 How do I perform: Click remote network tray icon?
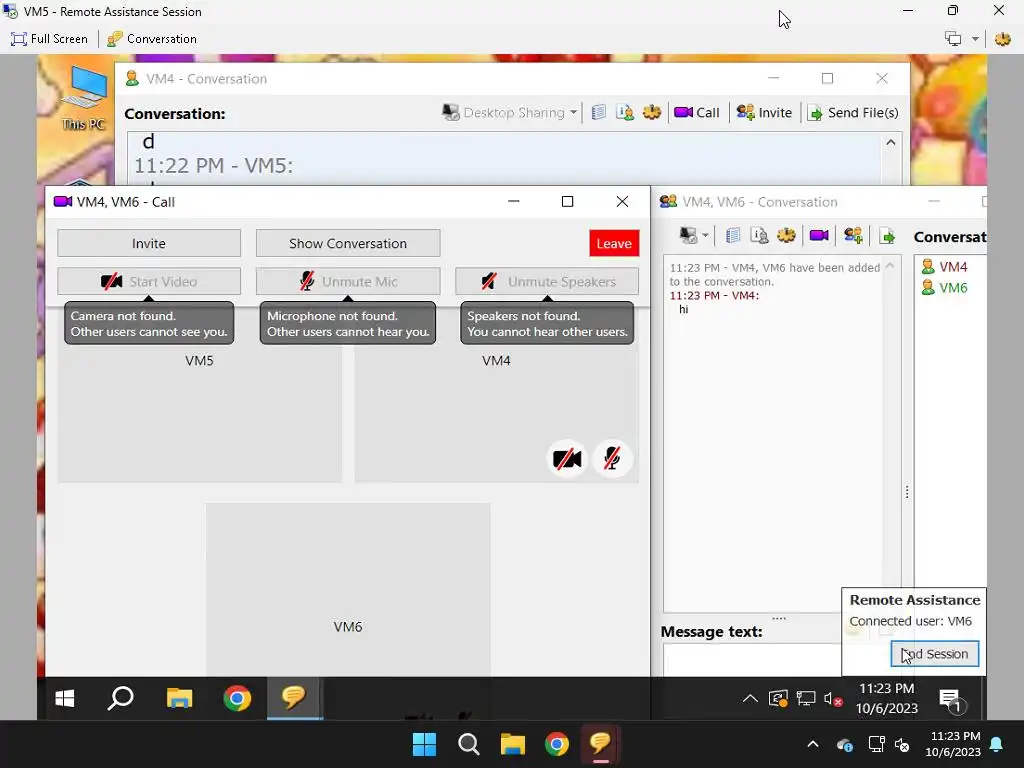806,699
